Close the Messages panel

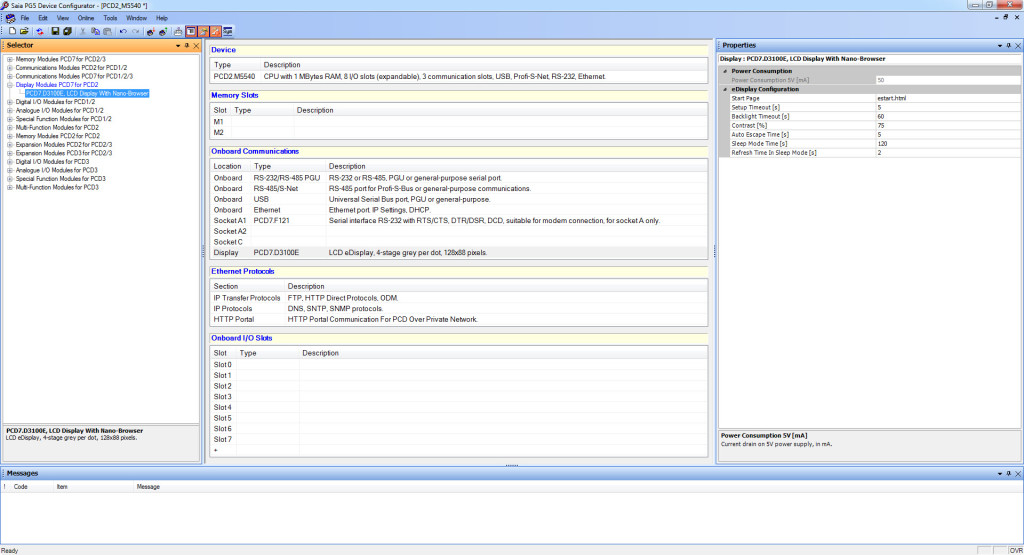[1017, 473]
